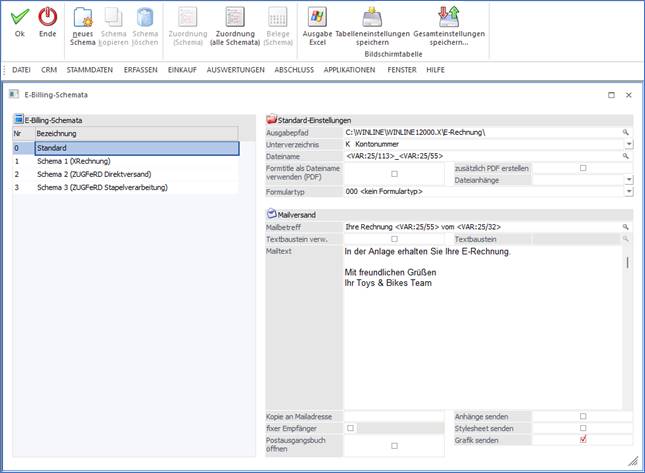The height and width of the screenshot is (473, 645).
Task: Click the Standard-Einstellungen folder icon
Action: click(x=271, y=119)
